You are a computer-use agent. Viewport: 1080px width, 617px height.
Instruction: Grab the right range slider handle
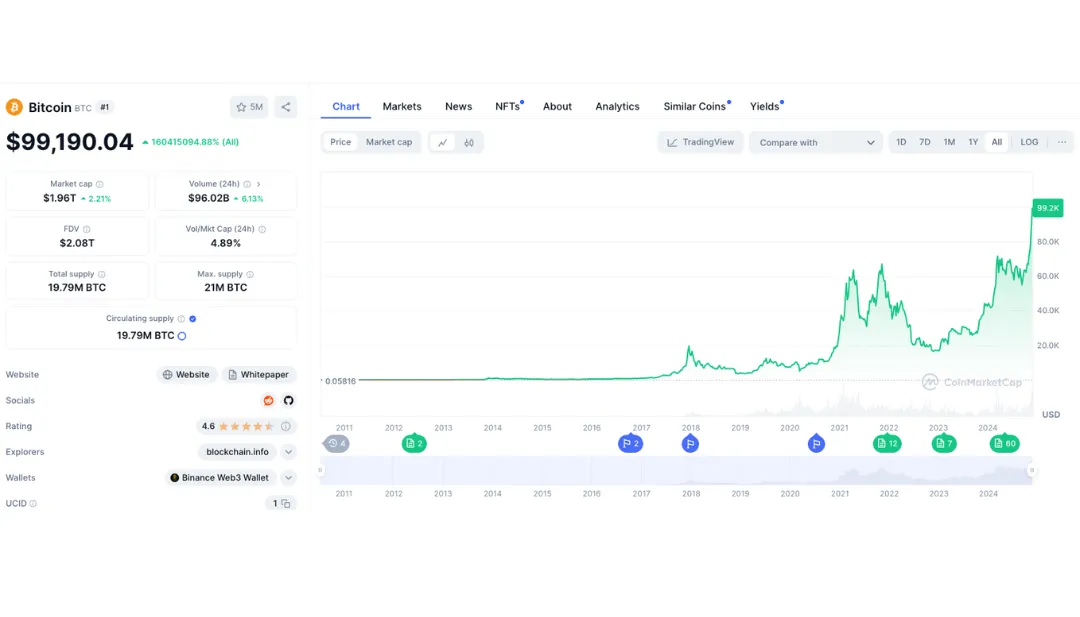click(x=1032, y=471)
